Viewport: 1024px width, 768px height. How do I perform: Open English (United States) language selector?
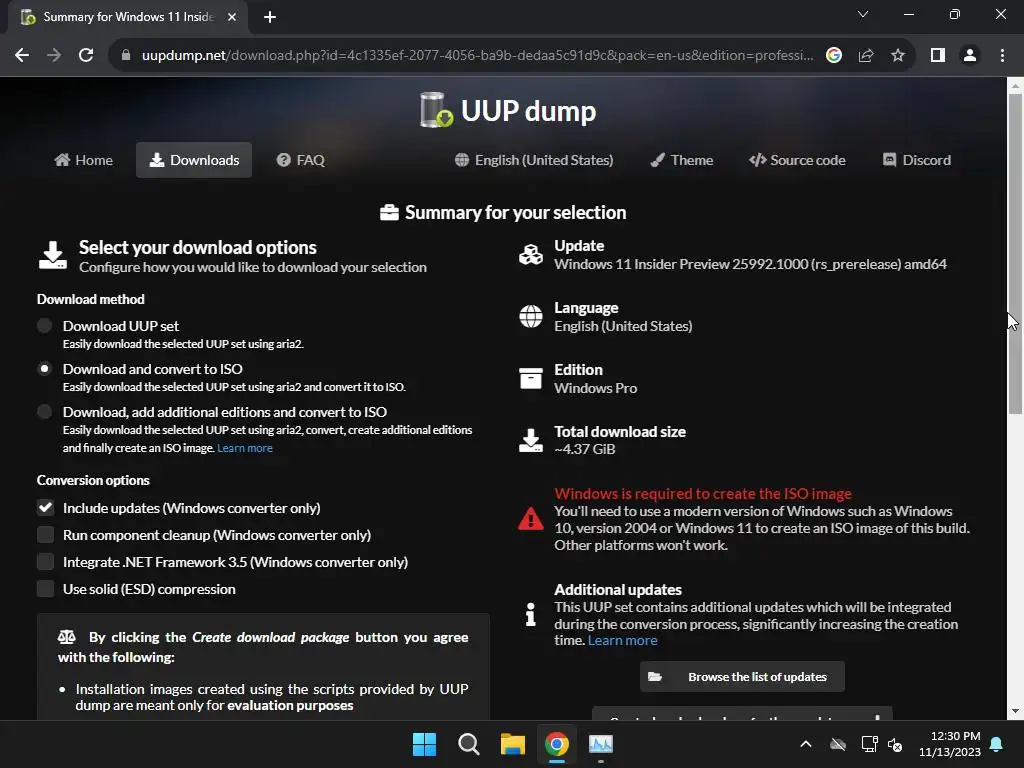click(534, 160)
